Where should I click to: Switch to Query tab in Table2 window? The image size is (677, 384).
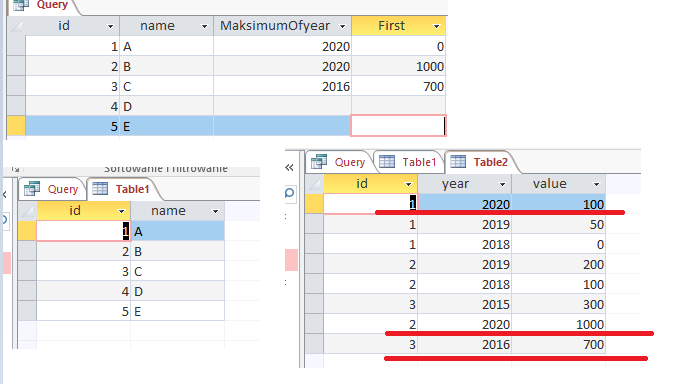point(339,162)
